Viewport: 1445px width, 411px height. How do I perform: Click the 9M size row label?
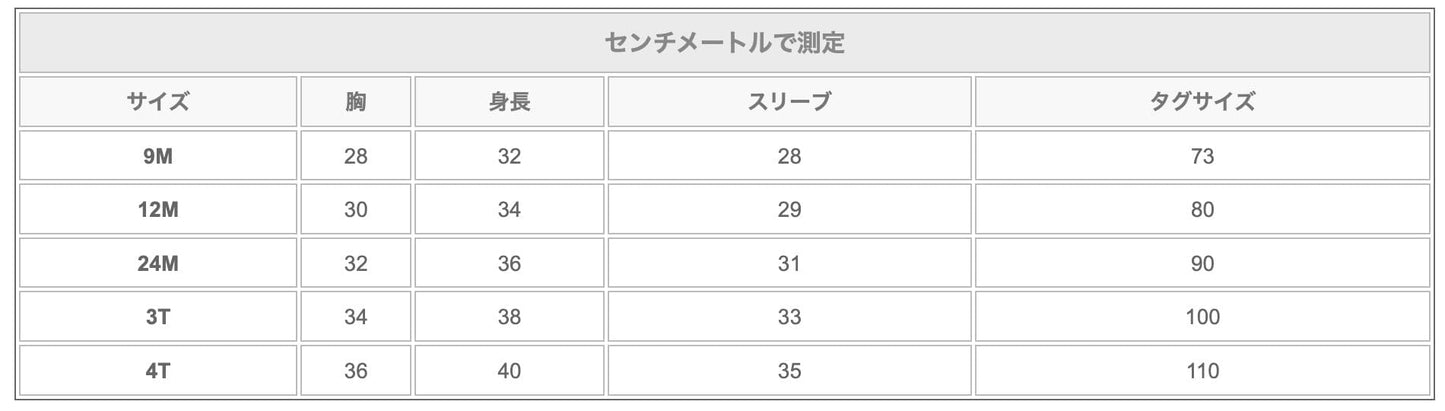pyautogui.click(x=158, y=156)
